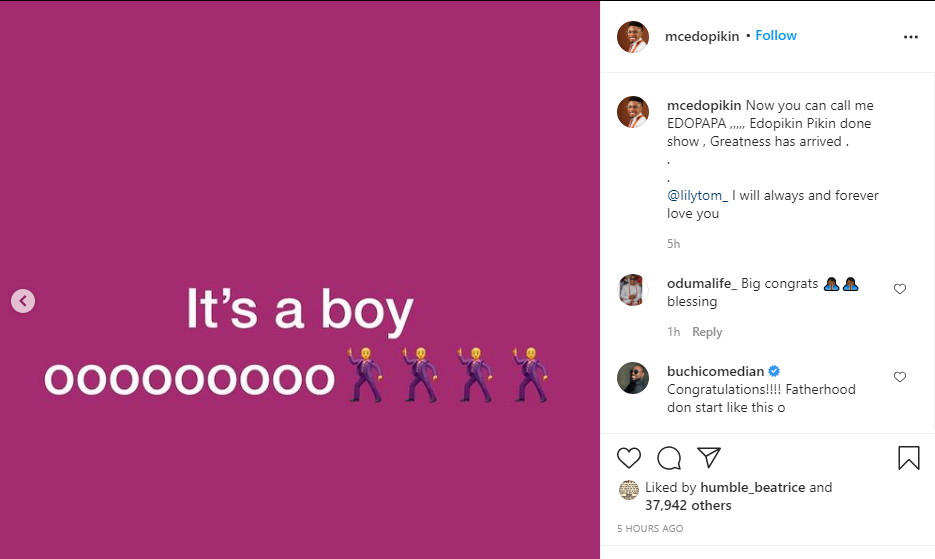Viewport: 935px width, 559px height.
Task: Go to previous slide with left arrow
Action: click(x=22, y=300)
